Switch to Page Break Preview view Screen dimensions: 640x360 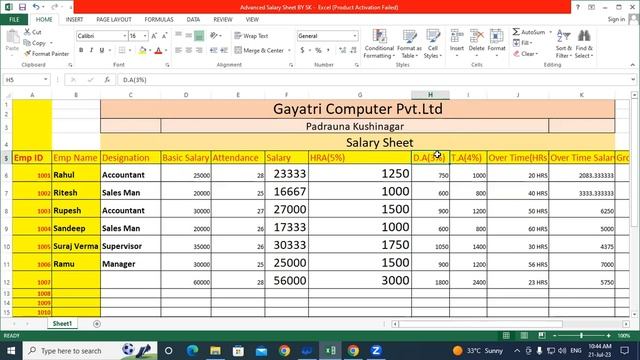542,336
